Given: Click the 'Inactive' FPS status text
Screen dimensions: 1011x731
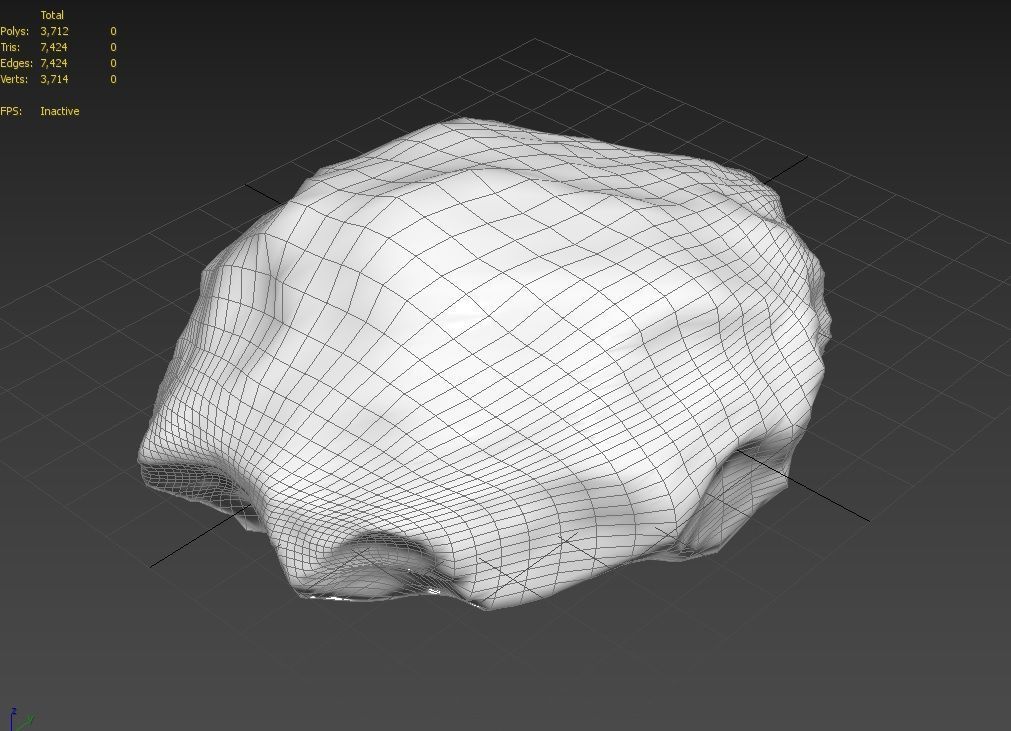Looking at the screenshot, I should tap(60, 111).
